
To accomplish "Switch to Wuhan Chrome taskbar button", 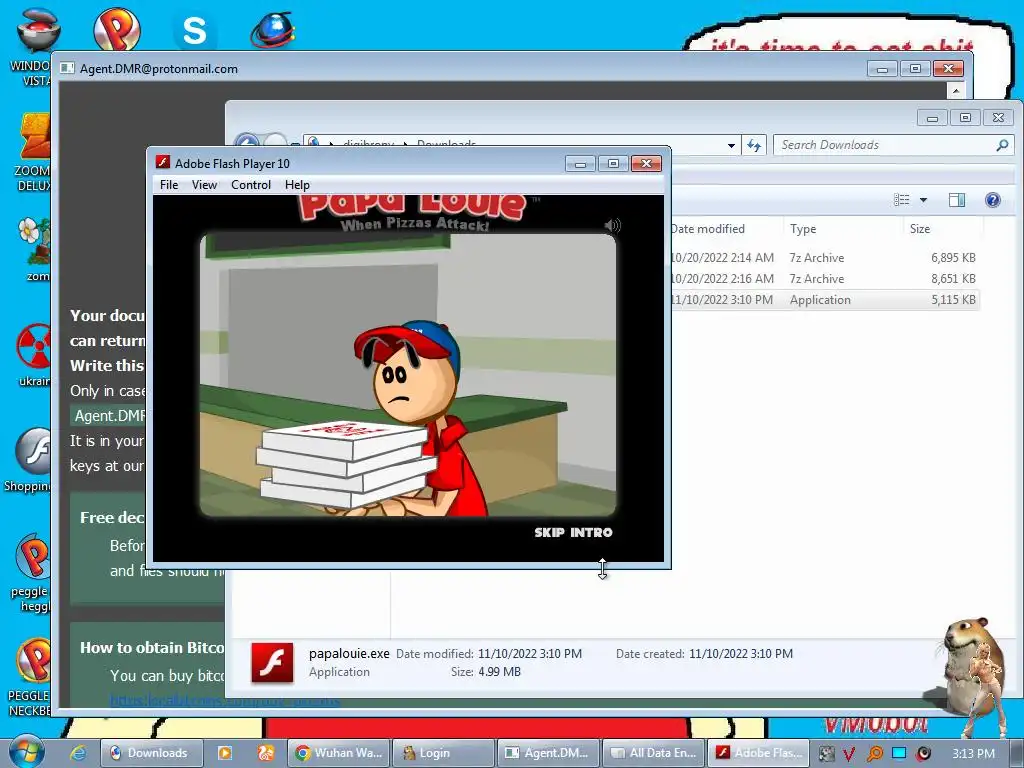I will pos(338,753).
